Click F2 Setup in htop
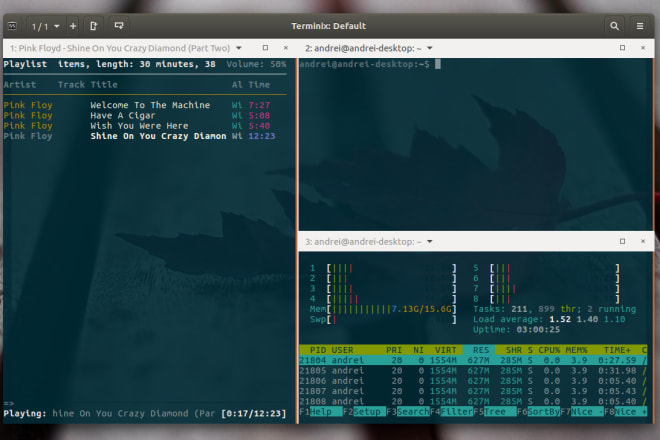Viewport: 660px width, 440px height. (x=364, y=411)
